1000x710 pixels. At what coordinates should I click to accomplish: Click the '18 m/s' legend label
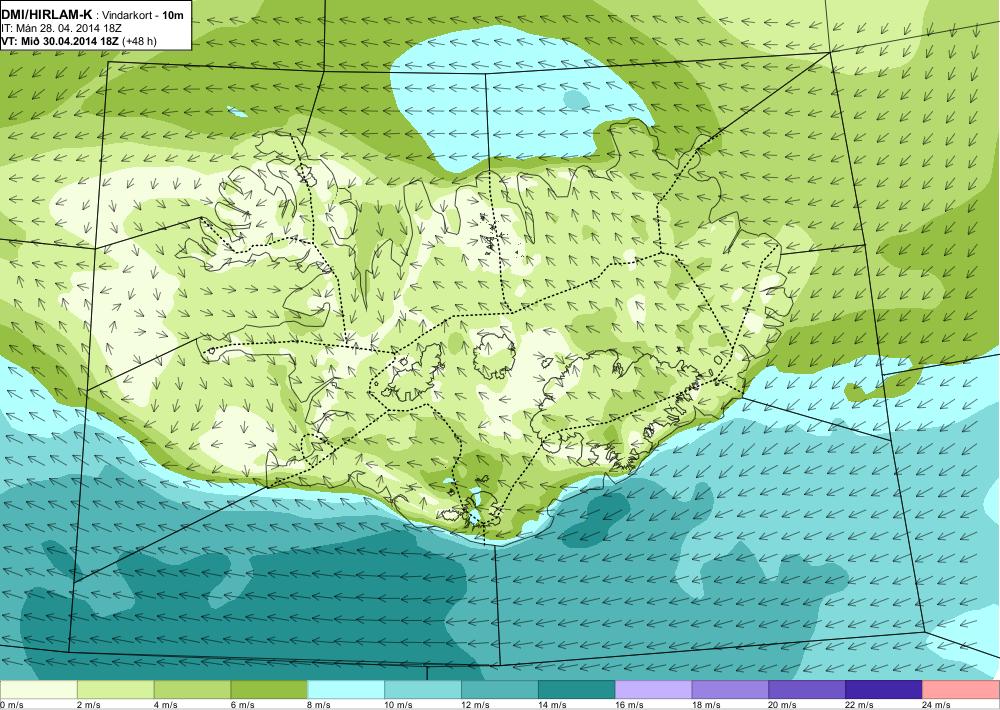pos(706,705)
